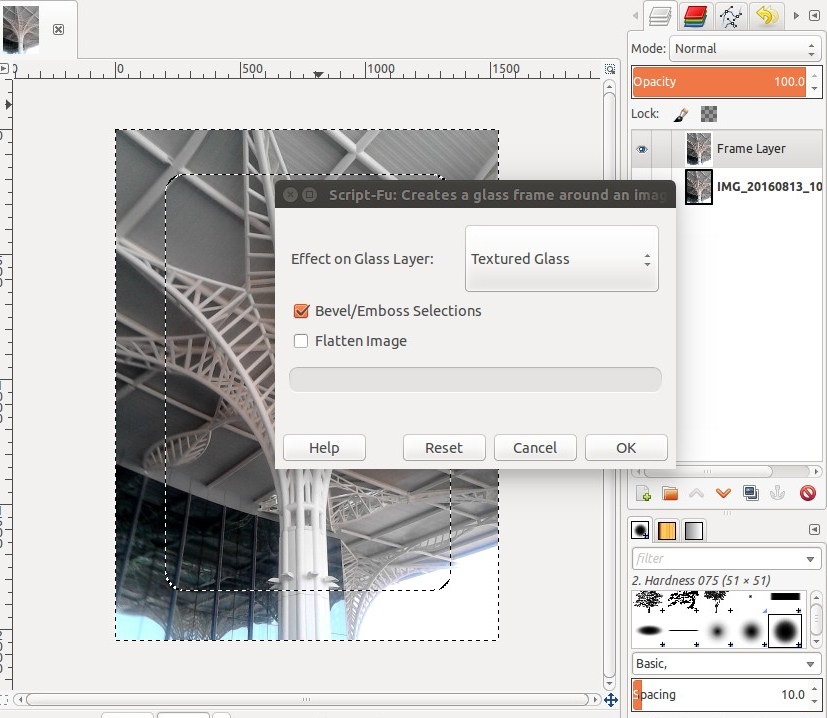
Task: Hide the Frame Layer with its eye icon
Action: coord(642,150)
